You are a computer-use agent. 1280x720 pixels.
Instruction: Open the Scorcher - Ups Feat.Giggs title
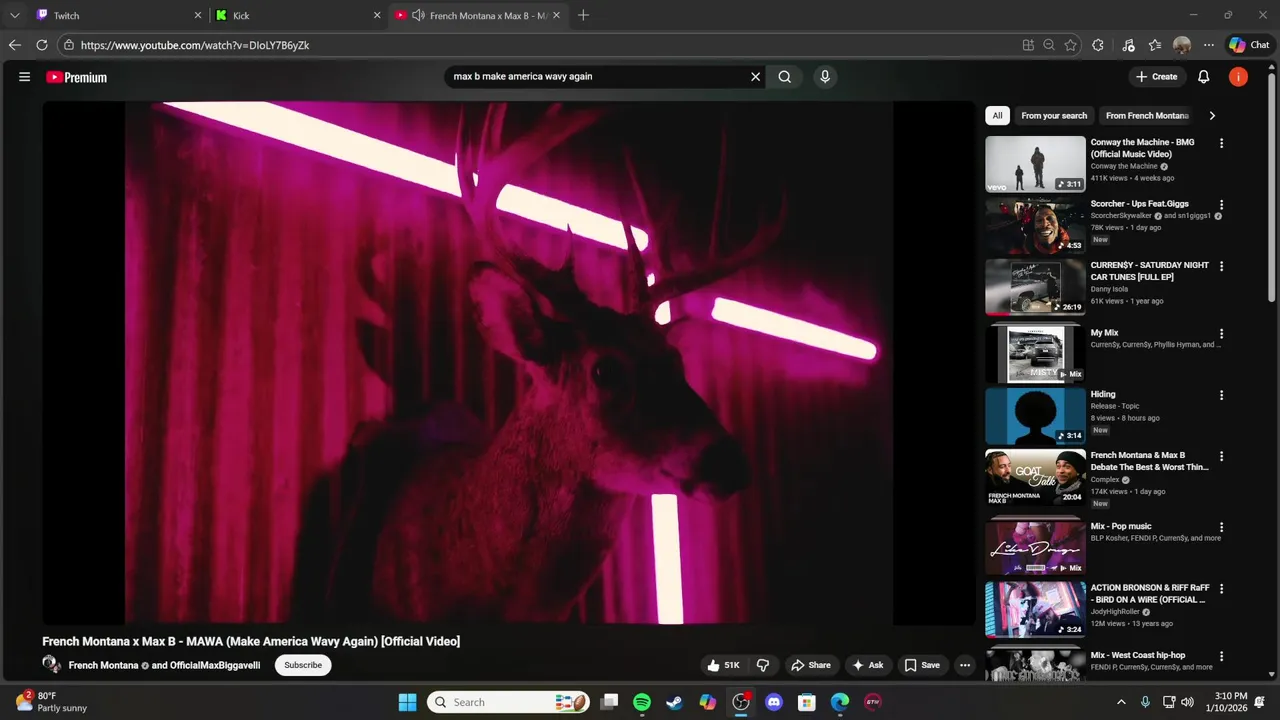click(1139, 204)
